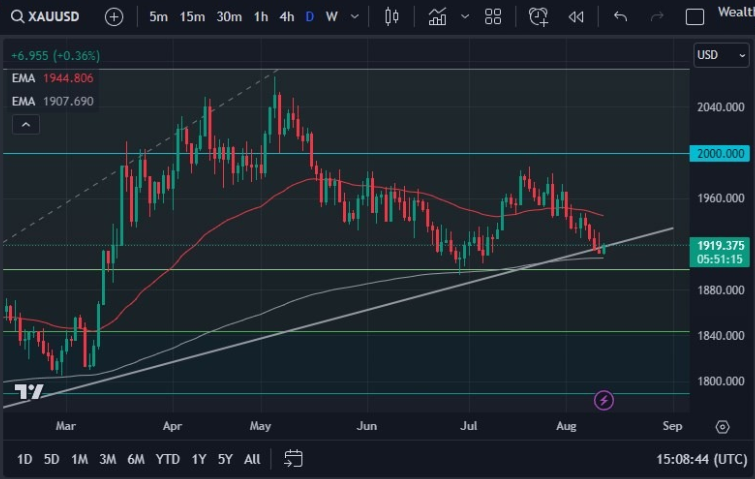The image size is (755, 479).
Task: Open the Indicators panel icon
Action: point(437,17)
